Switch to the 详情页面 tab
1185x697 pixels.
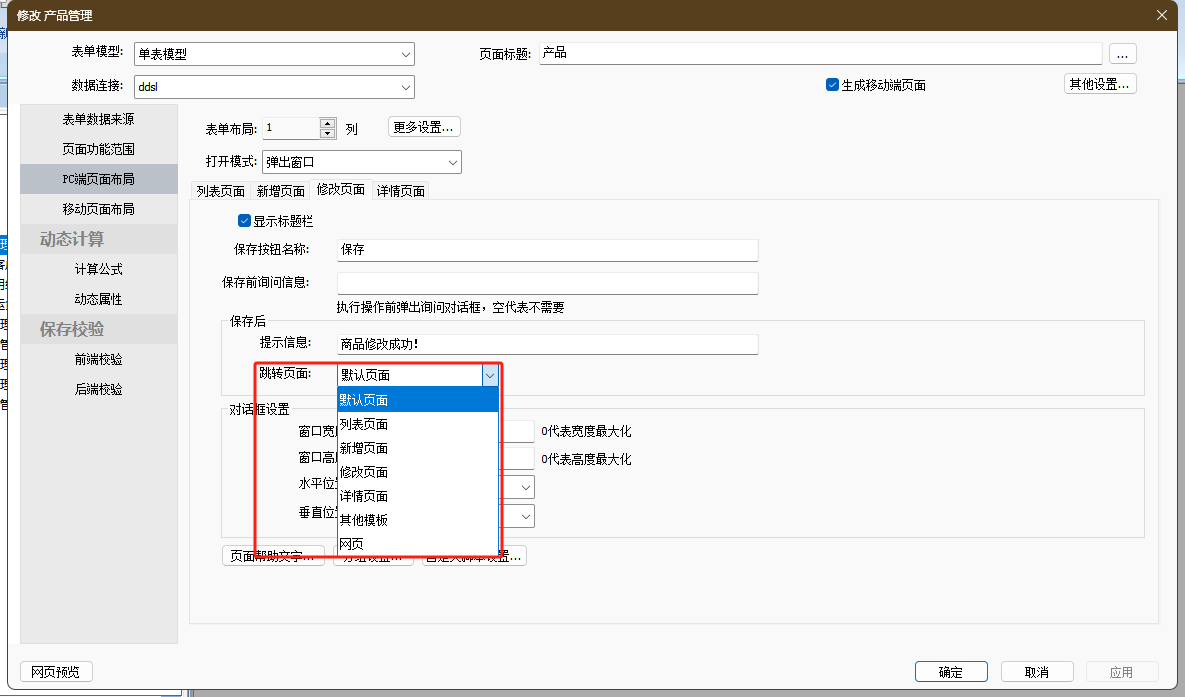pos(401,191)
